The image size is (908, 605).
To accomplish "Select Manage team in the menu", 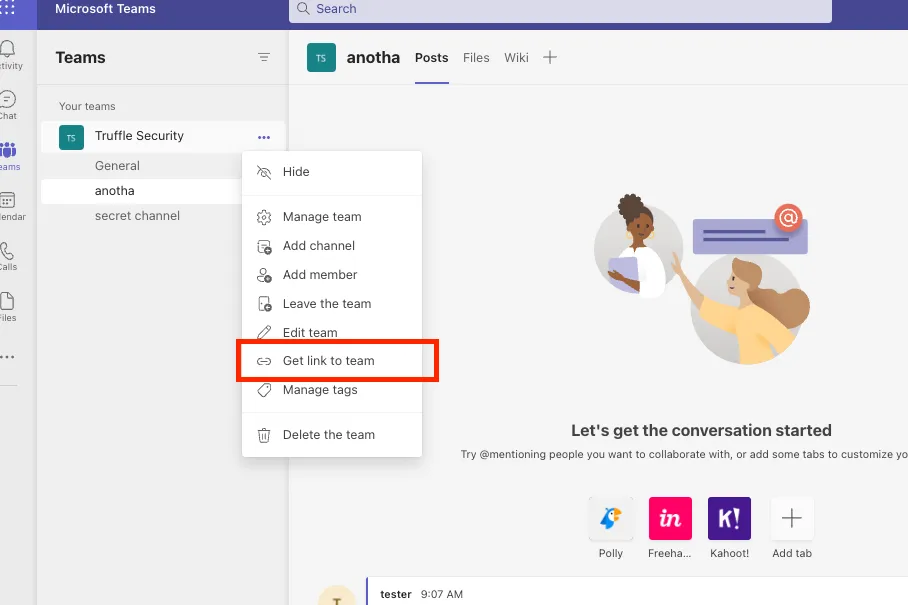I will [x=332, y=217].
